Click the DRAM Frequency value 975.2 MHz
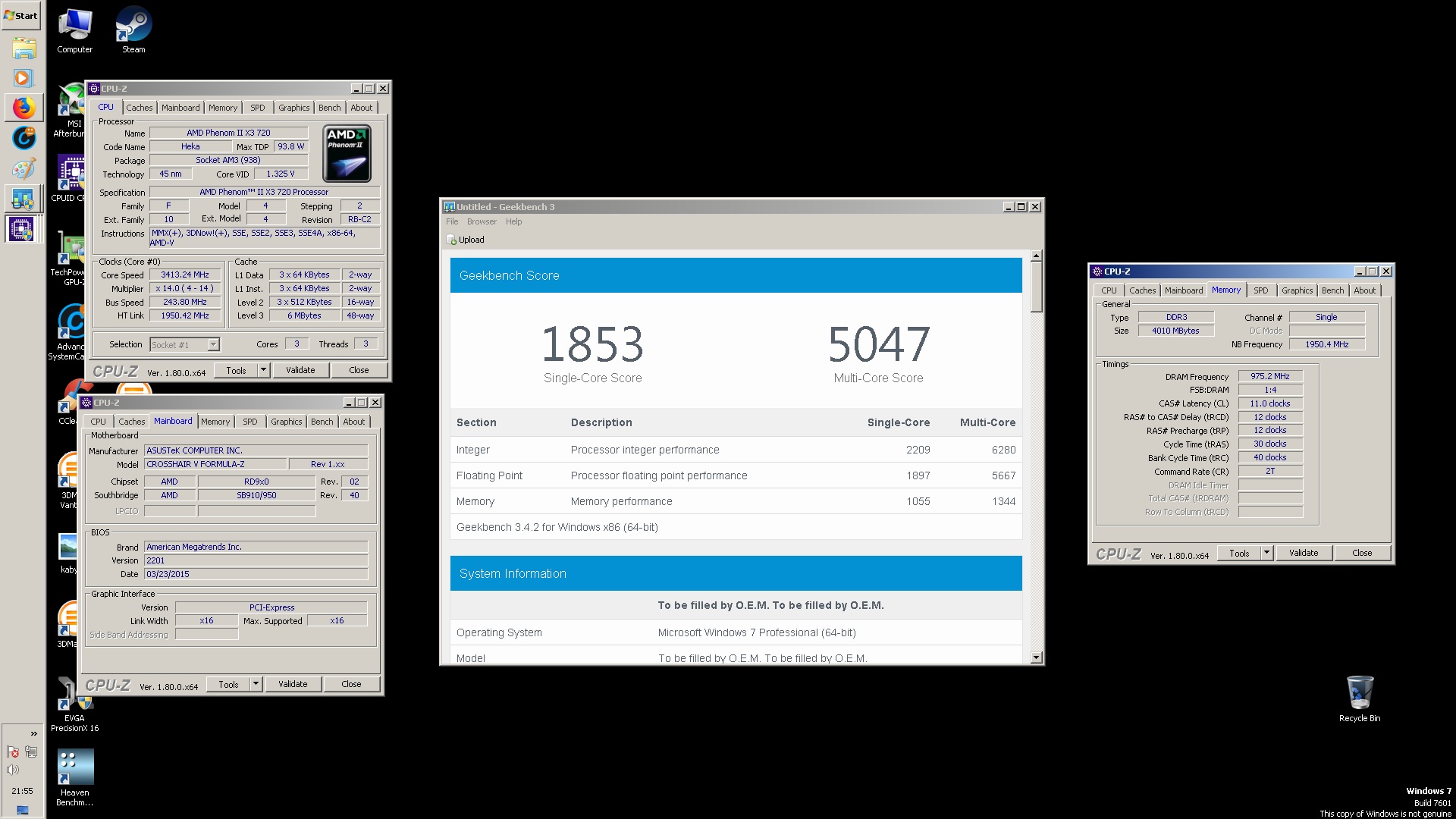Screen dimensions: 1456x819 [1270, 376]
